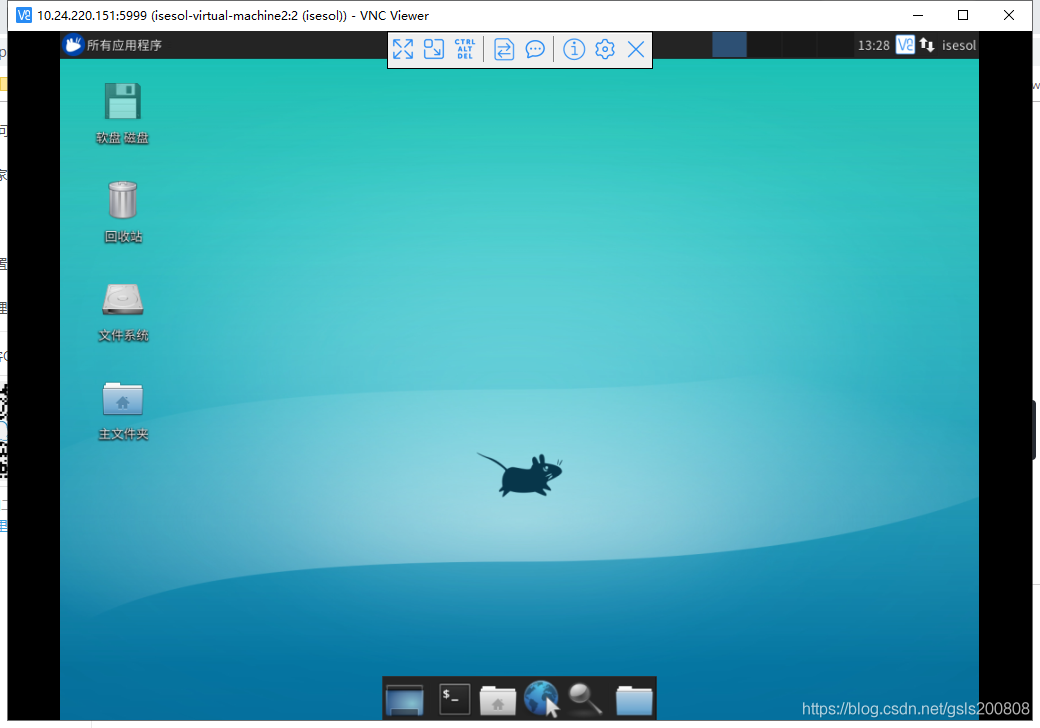Launch the web browser globe icon

542,699
